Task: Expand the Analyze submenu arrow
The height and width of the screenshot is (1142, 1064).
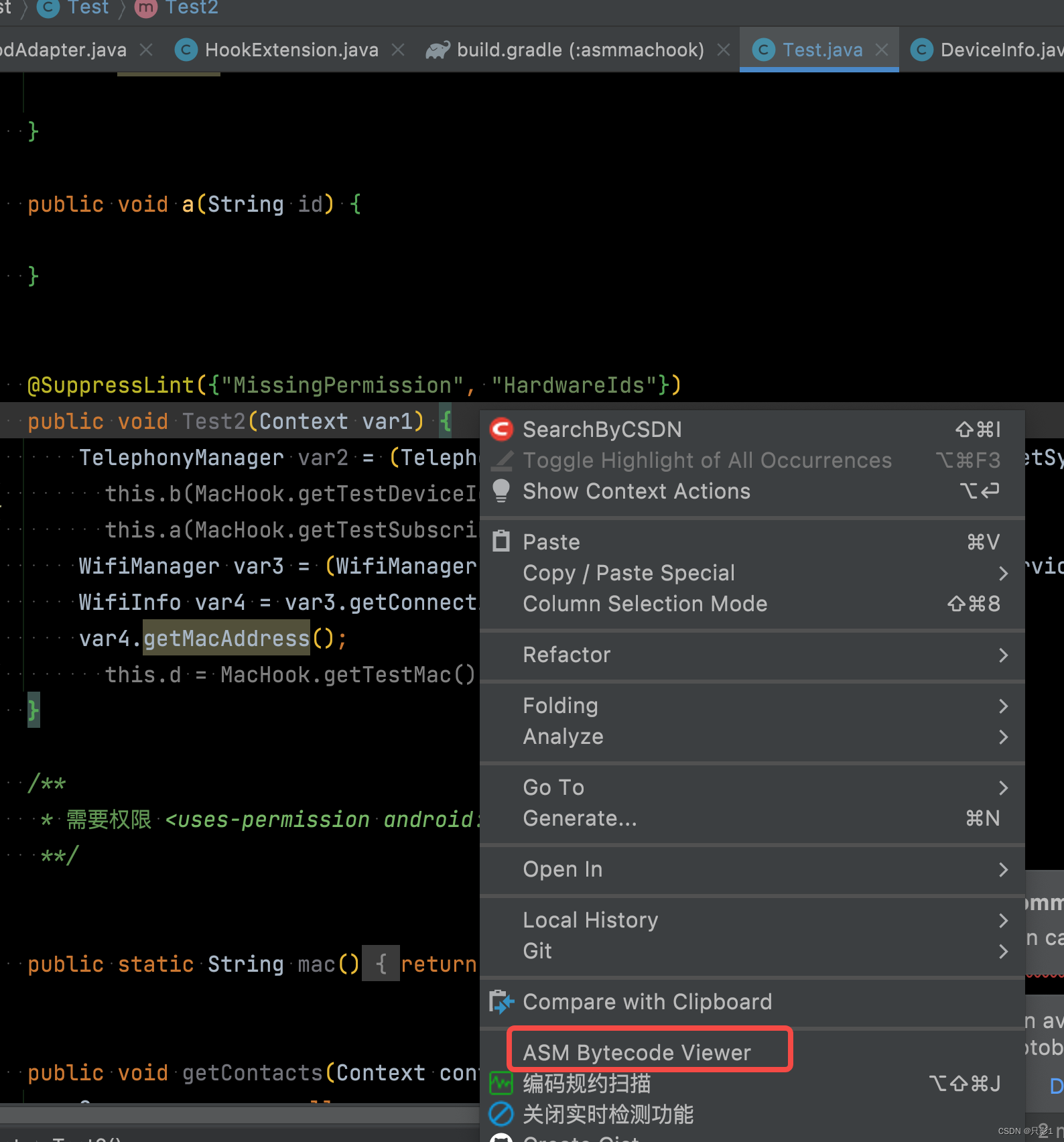Action: pos(1003,737)
